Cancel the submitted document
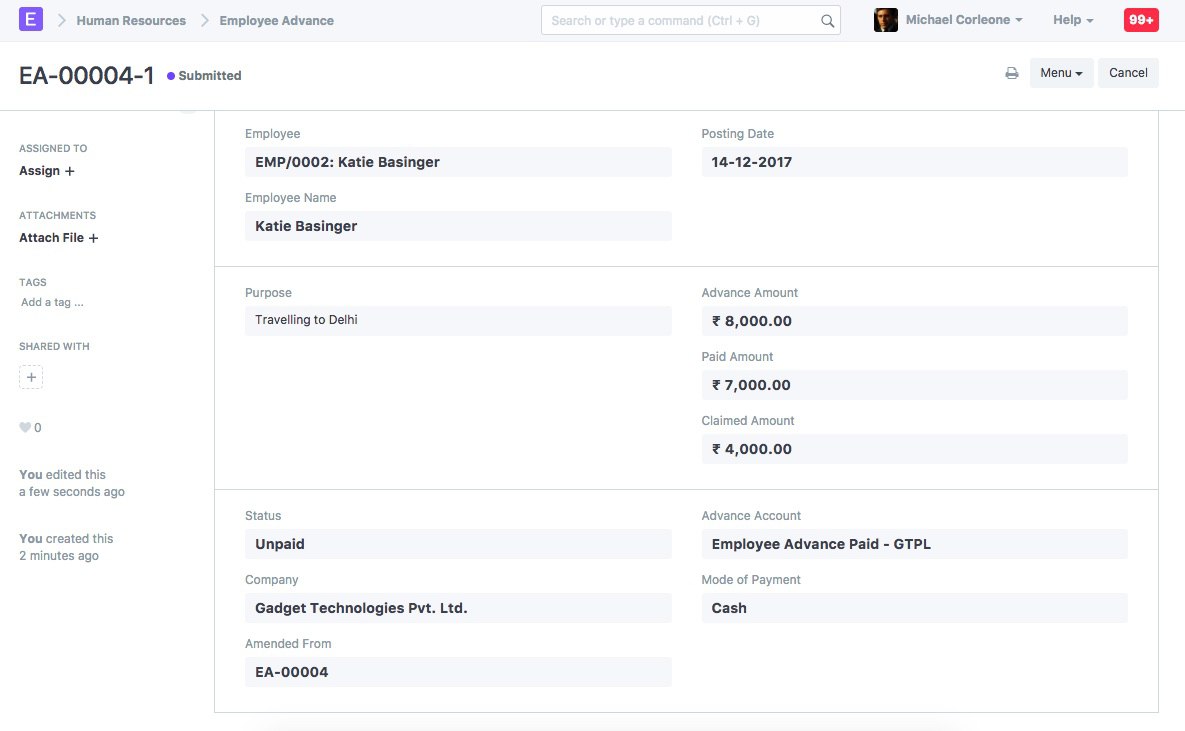This screenshot has height=731, width=1185. click(1128, 73)
